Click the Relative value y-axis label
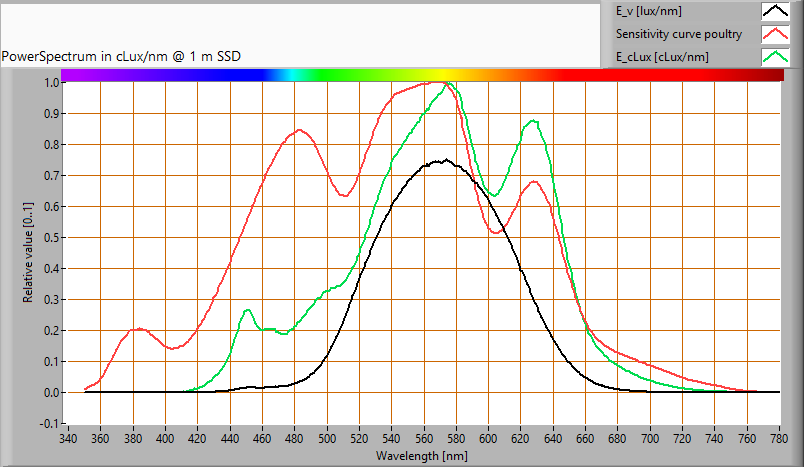 point(29,254)
